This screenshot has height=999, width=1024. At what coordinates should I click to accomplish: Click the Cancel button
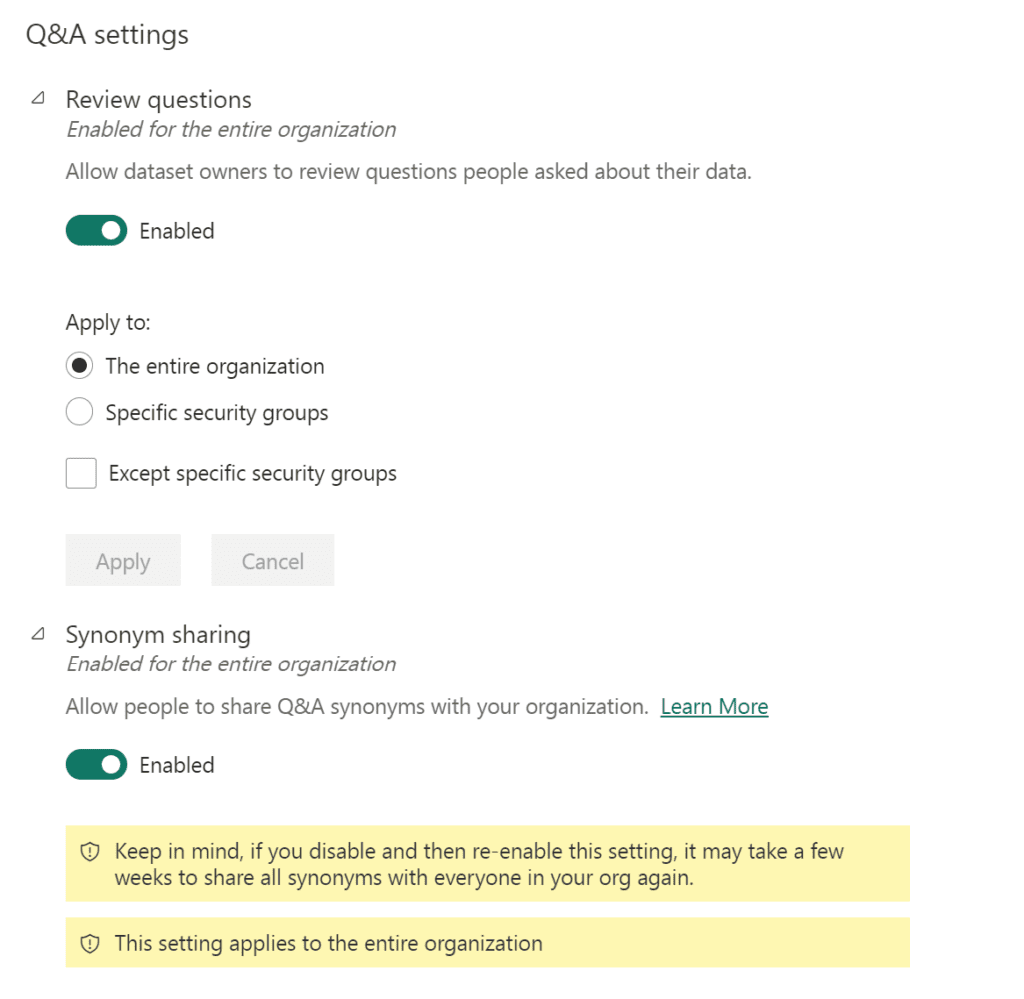[272, 561]
